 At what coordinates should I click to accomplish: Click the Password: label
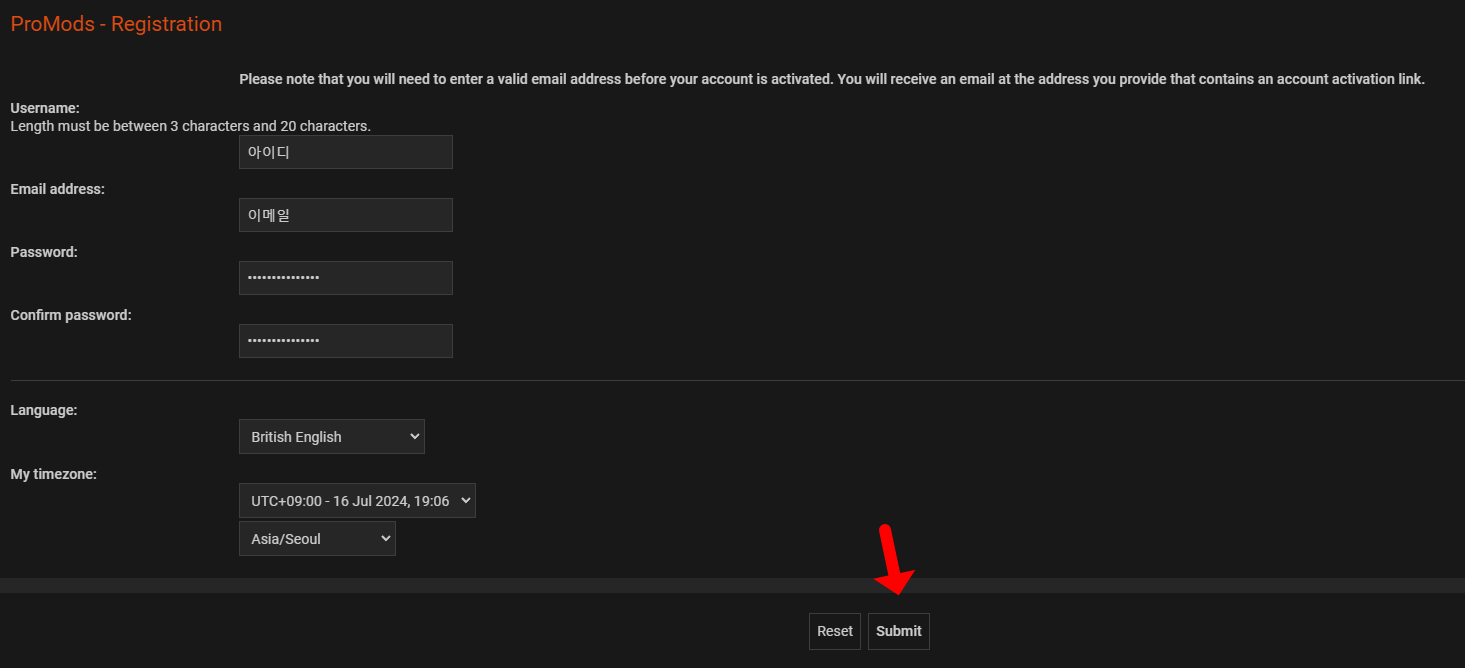click(x=44, y=252)
